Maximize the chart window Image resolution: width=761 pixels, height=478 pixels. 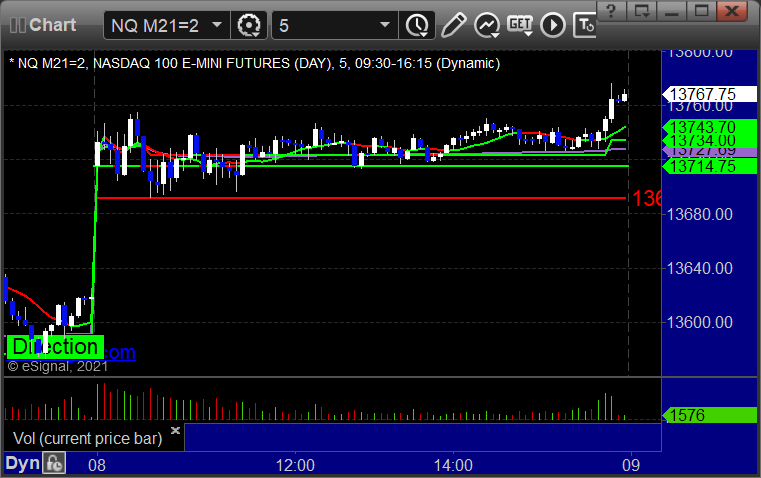pyautogui.click(x=701, y=10)
